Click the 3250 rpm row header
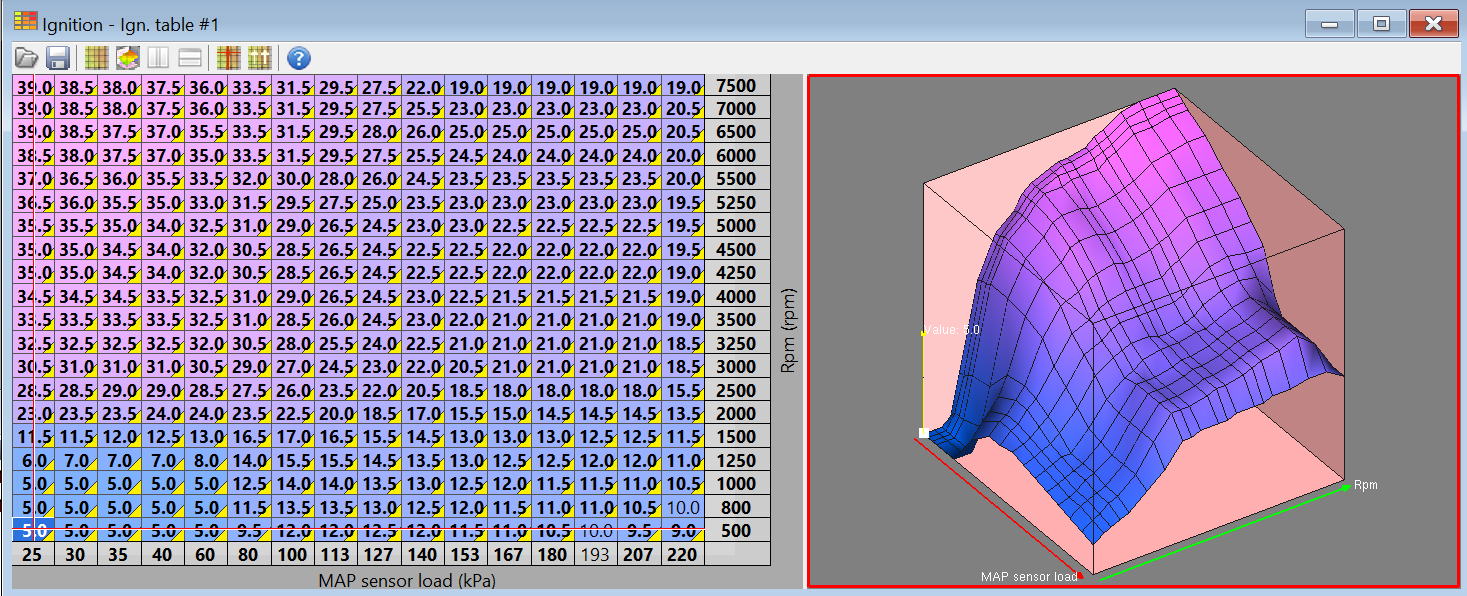Image resolution: width=1467 pixels, height=596 pixels. pos(737,342)
